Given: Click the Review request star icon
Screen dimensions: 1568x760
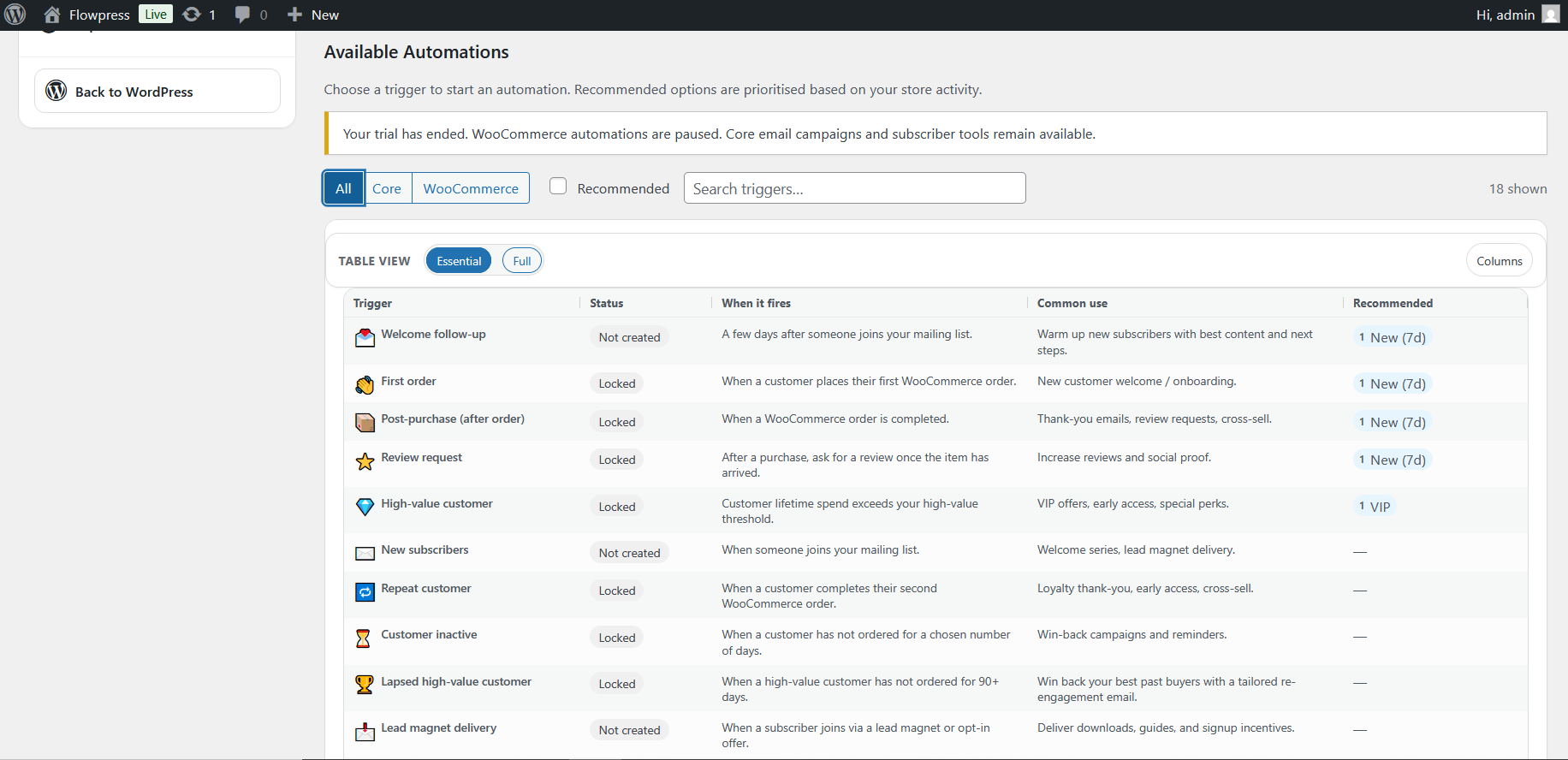Looking at the screenshot, I should (365, 460).
